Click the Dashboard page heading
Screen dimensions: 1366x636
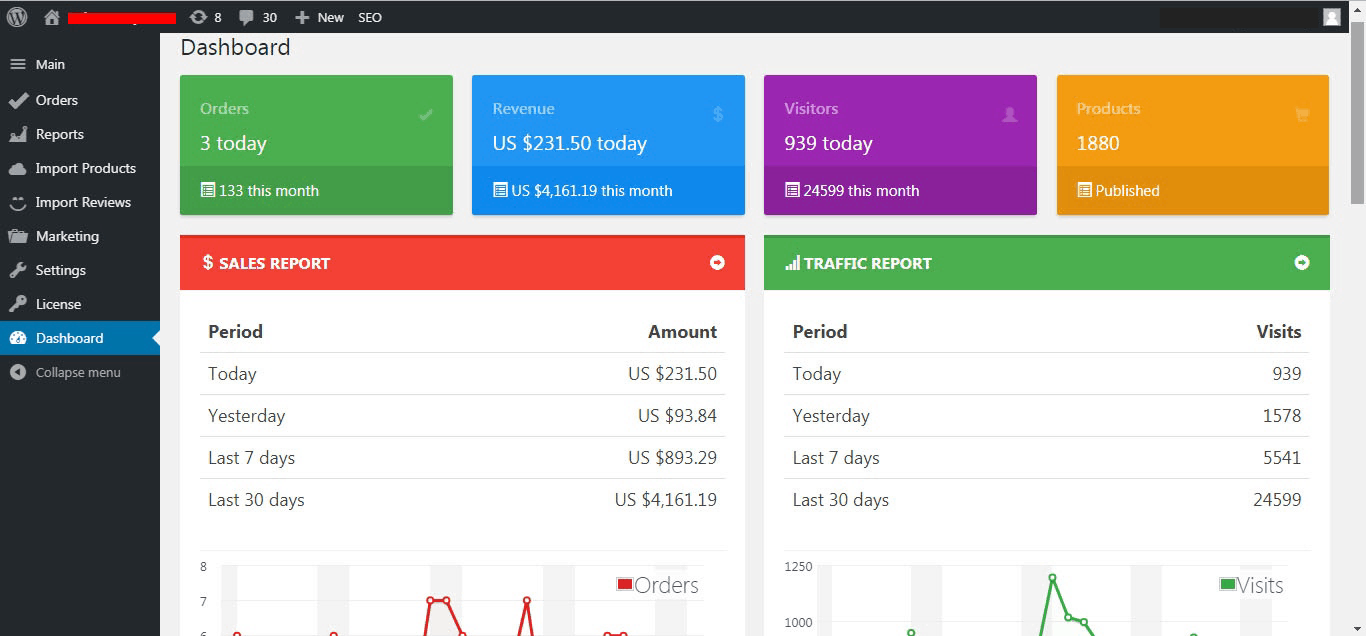pos(235,47)
